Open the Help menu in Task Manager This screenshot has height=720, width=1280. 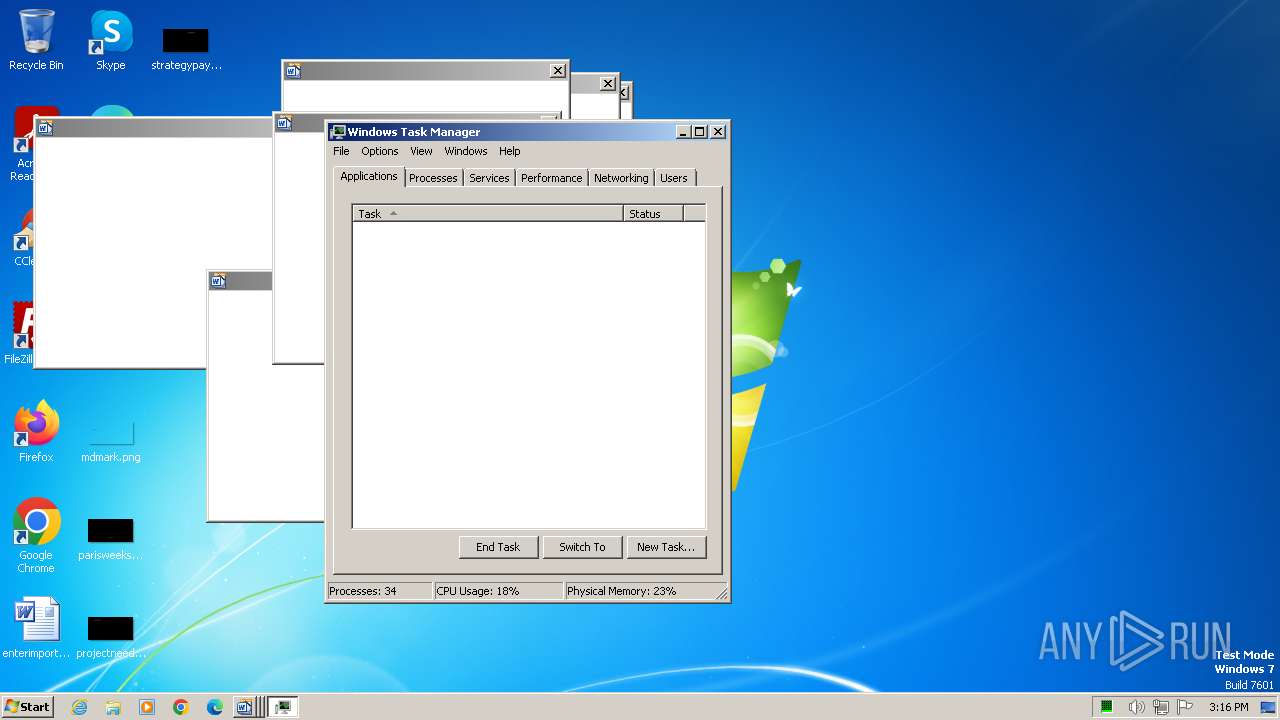[510, 151]
